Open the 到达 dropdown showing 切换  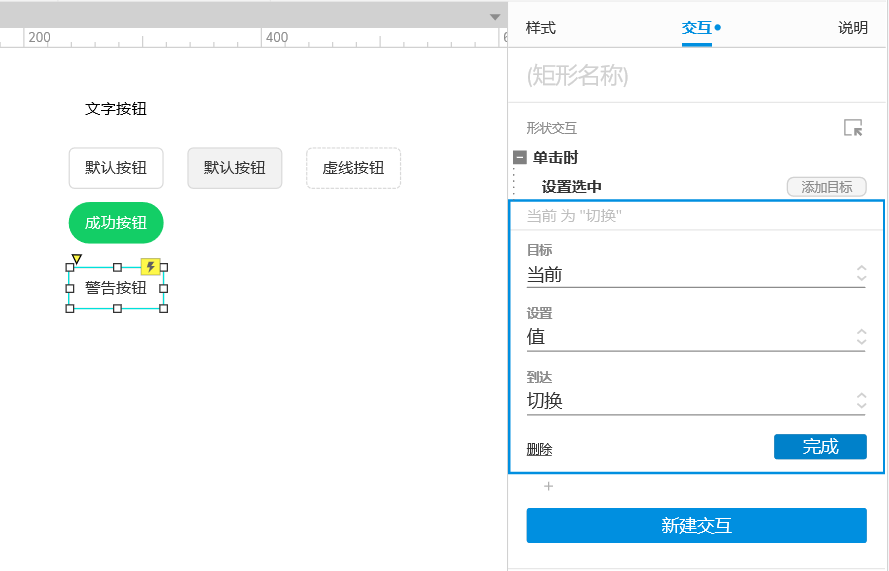696,401
